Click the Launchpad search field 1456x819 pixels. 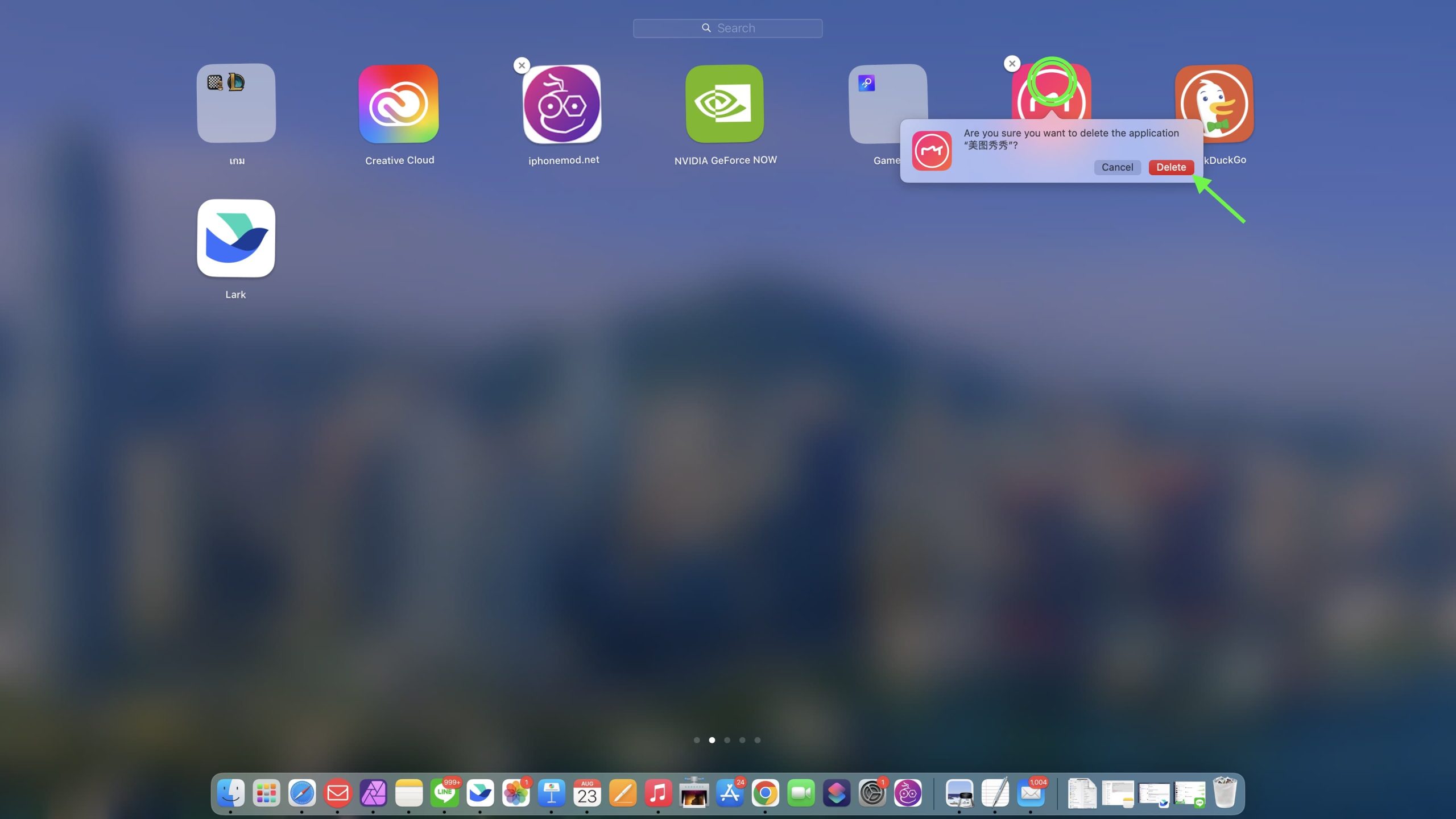click(727, 28)
